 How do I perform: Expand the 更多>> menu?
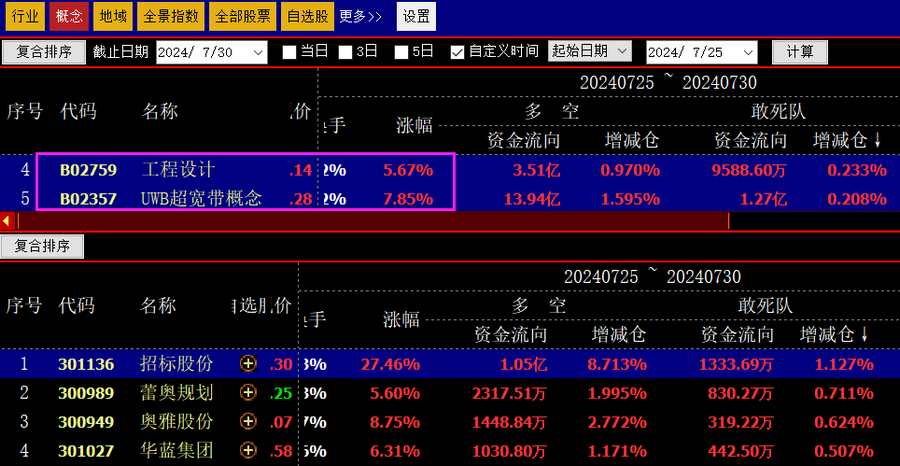click(361, 16)
